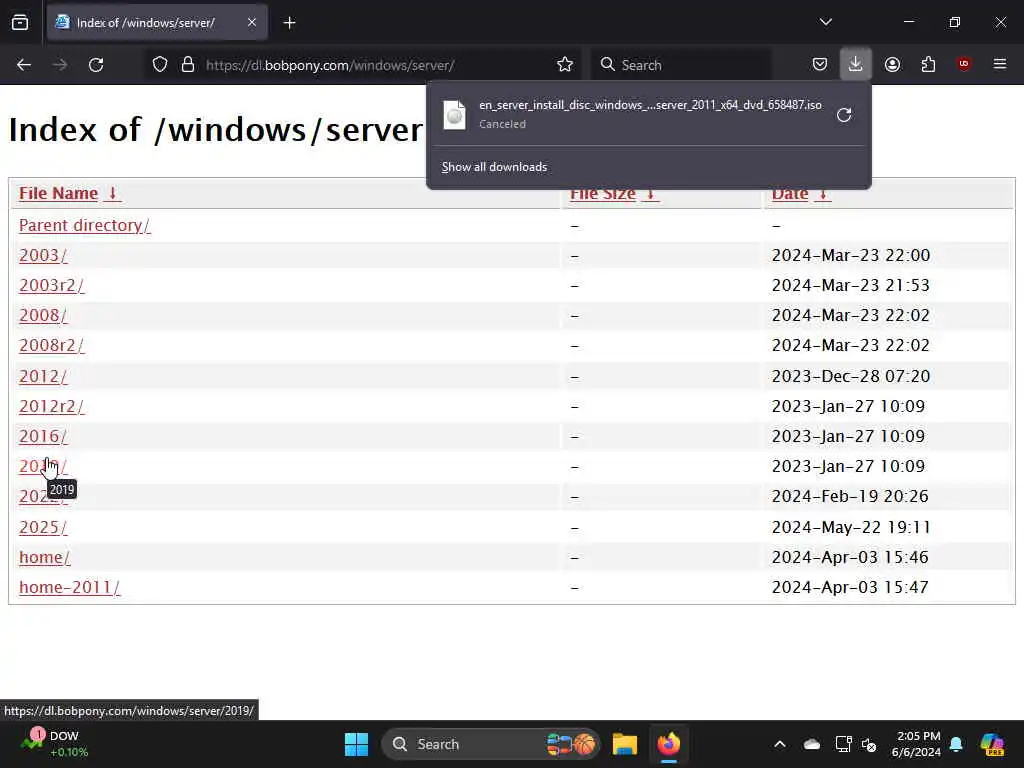1024x768 pixels.
Task: Open tracking protection shield icon
Action: (160, 65)
